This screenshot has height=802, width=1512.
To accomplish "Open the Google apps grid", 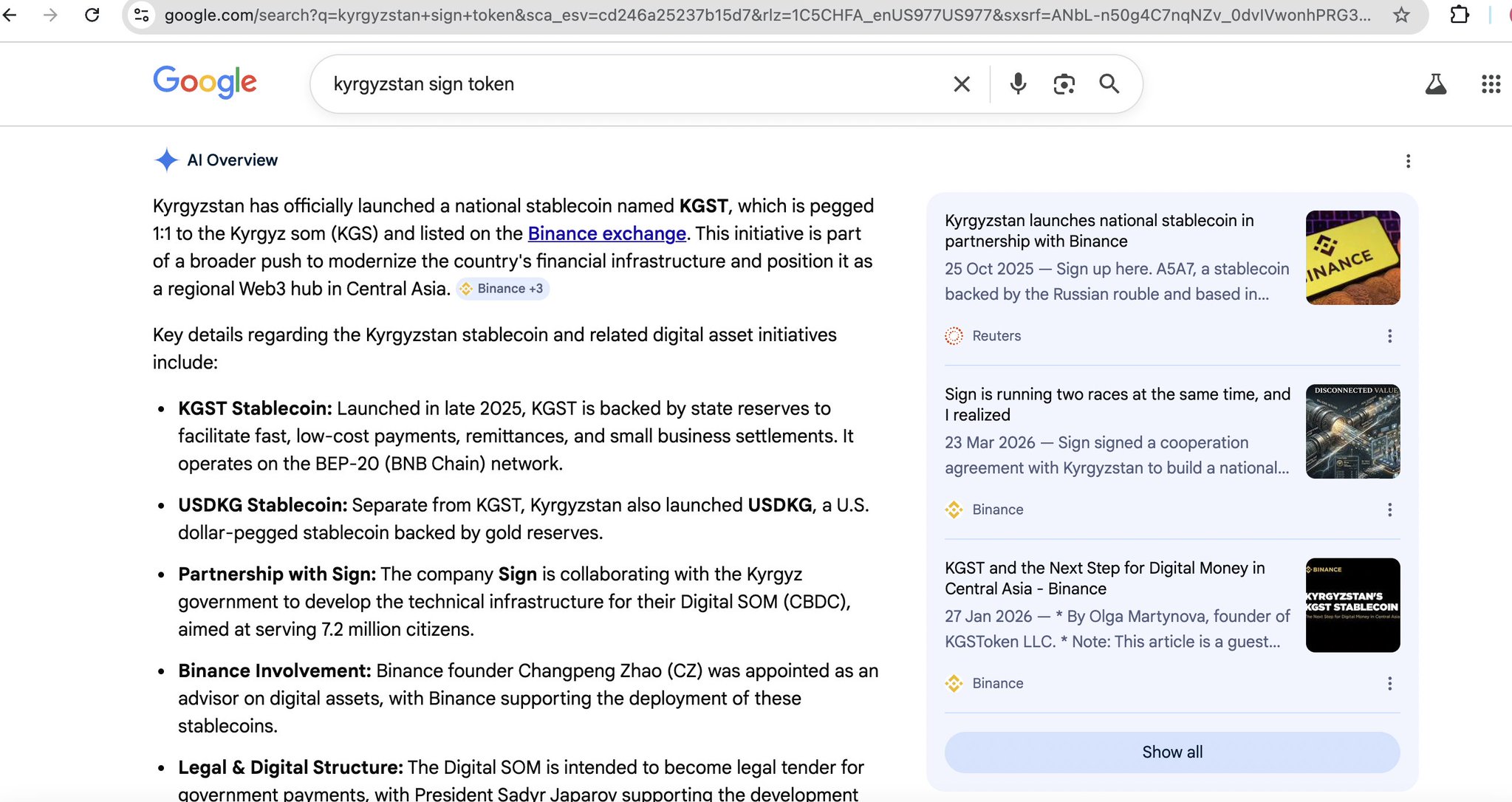I will pyautogui.click(x=1491, y=84).
